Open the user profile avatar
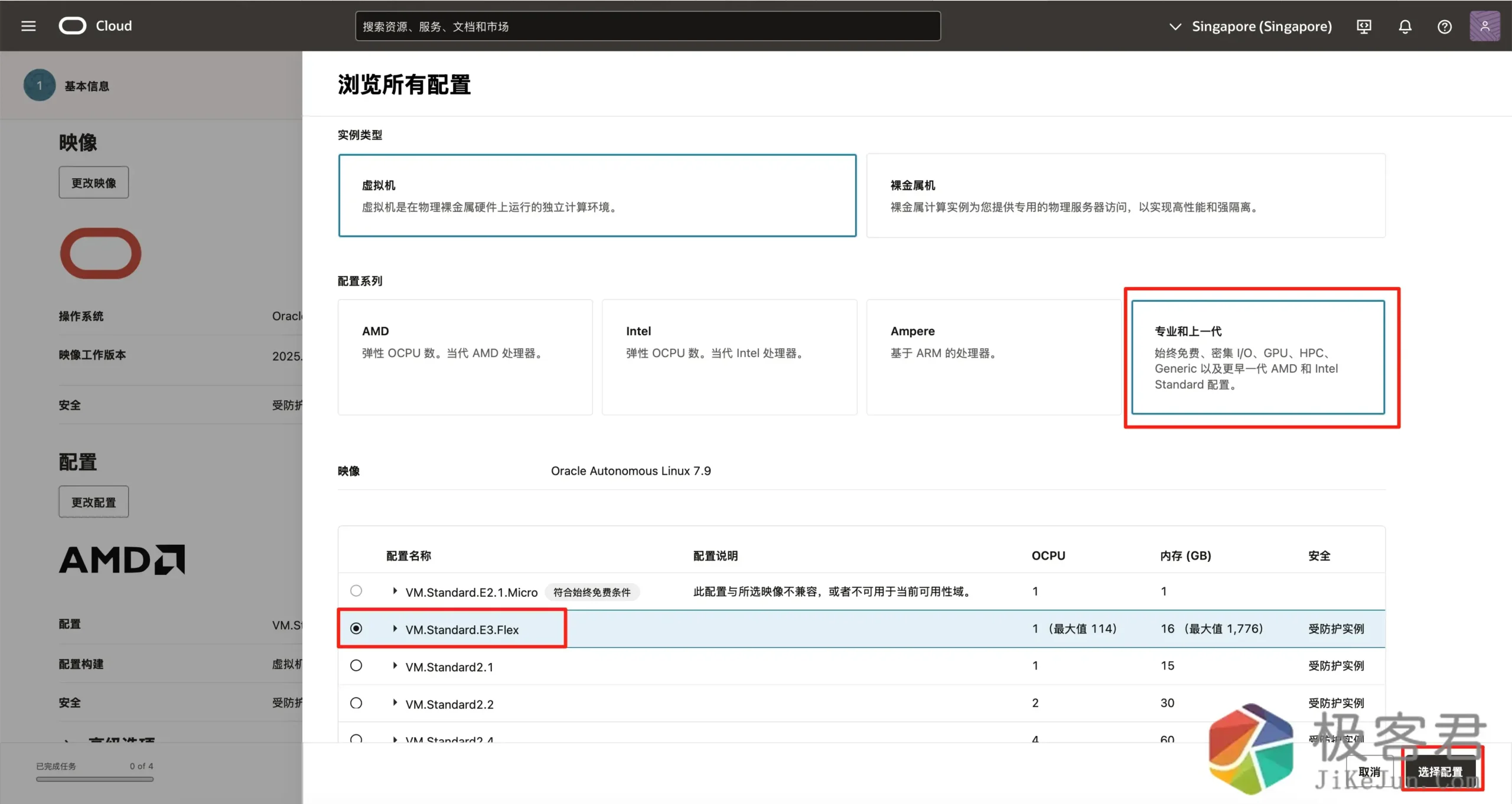 point(1484,26)
